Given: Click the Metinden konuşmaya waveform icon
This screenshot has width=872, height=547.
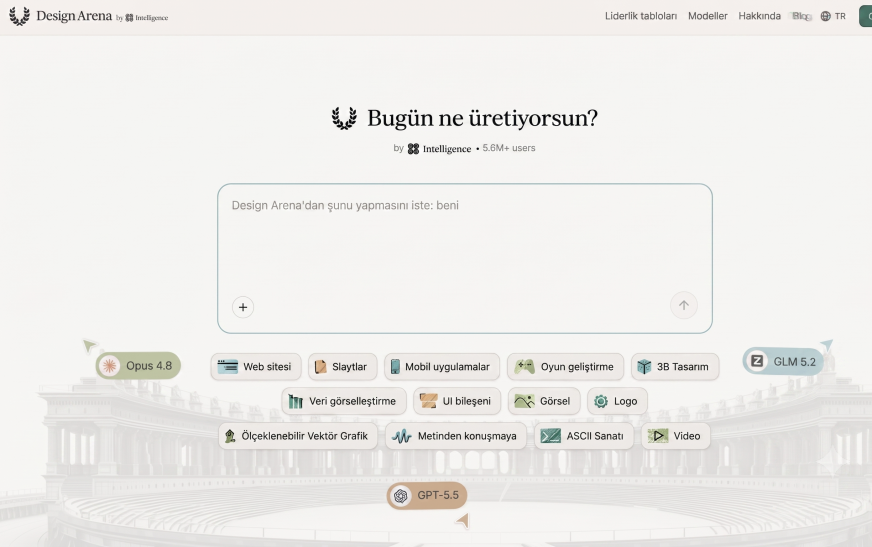Looking at the screenshot, I should tap(402, 436).
